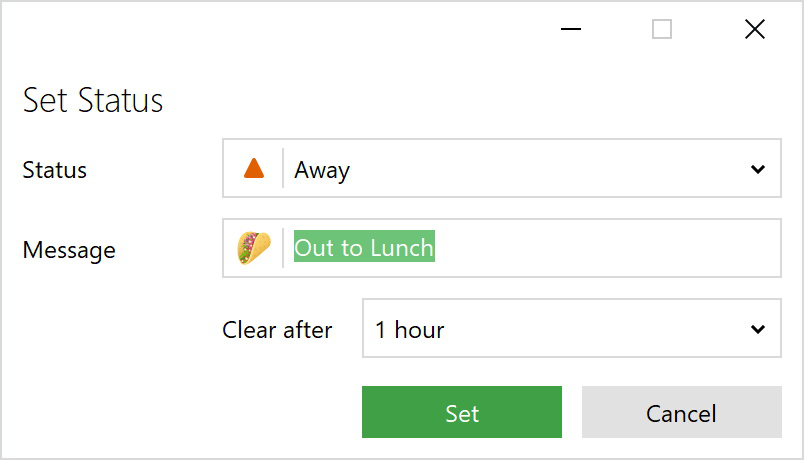Screen dimensions: 804x460
Task: Expand the Clear after dropdown arrow
Action: tap(757, 329)
